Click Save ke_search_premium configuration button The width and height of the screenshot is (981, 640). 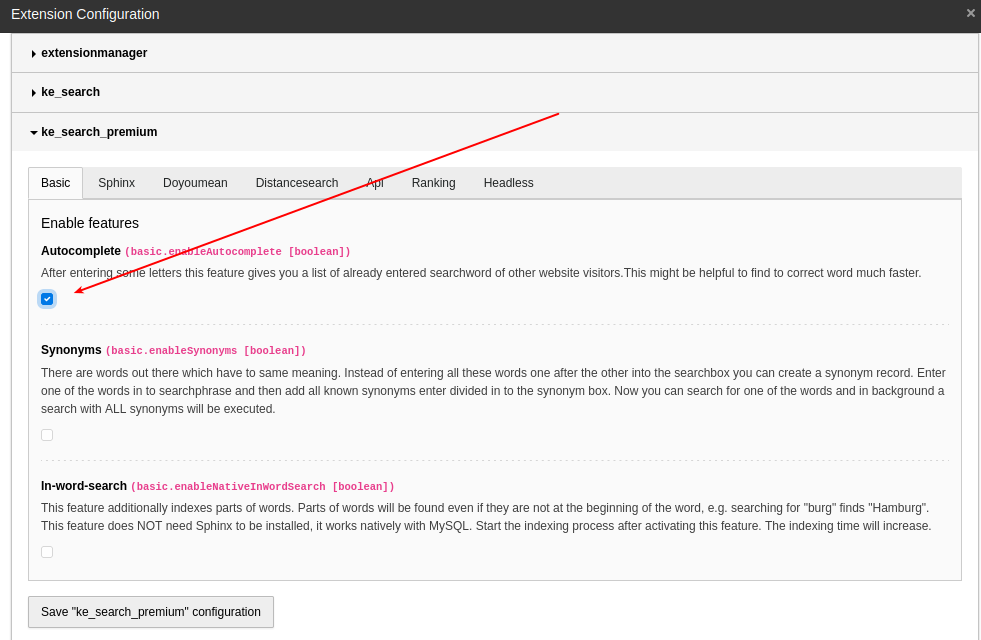pyautogui.click(x=150, y=611)
